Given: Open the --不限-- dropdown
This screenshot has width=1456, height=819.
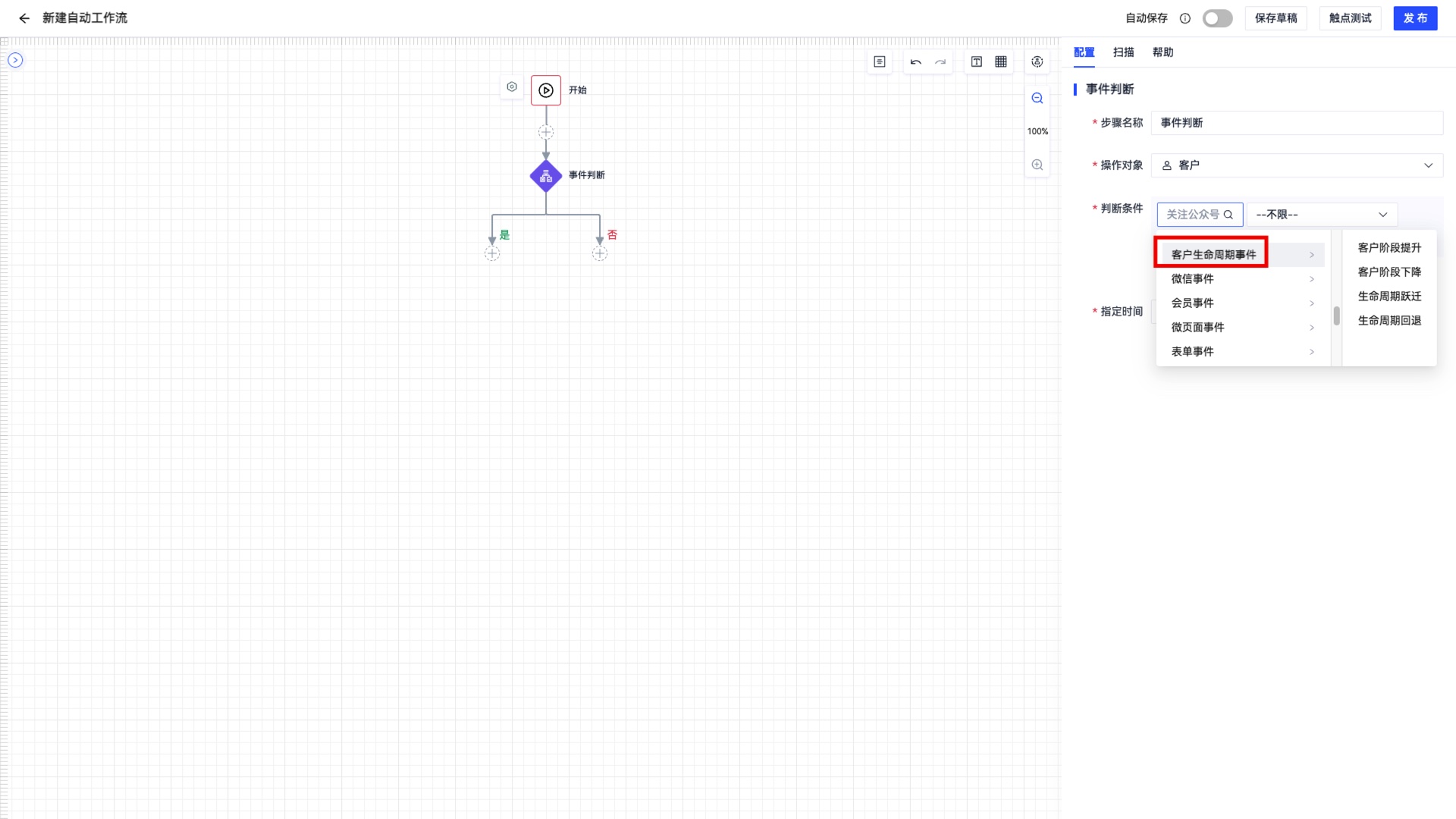Looking at the screenshot, I should coord(1322,215).
